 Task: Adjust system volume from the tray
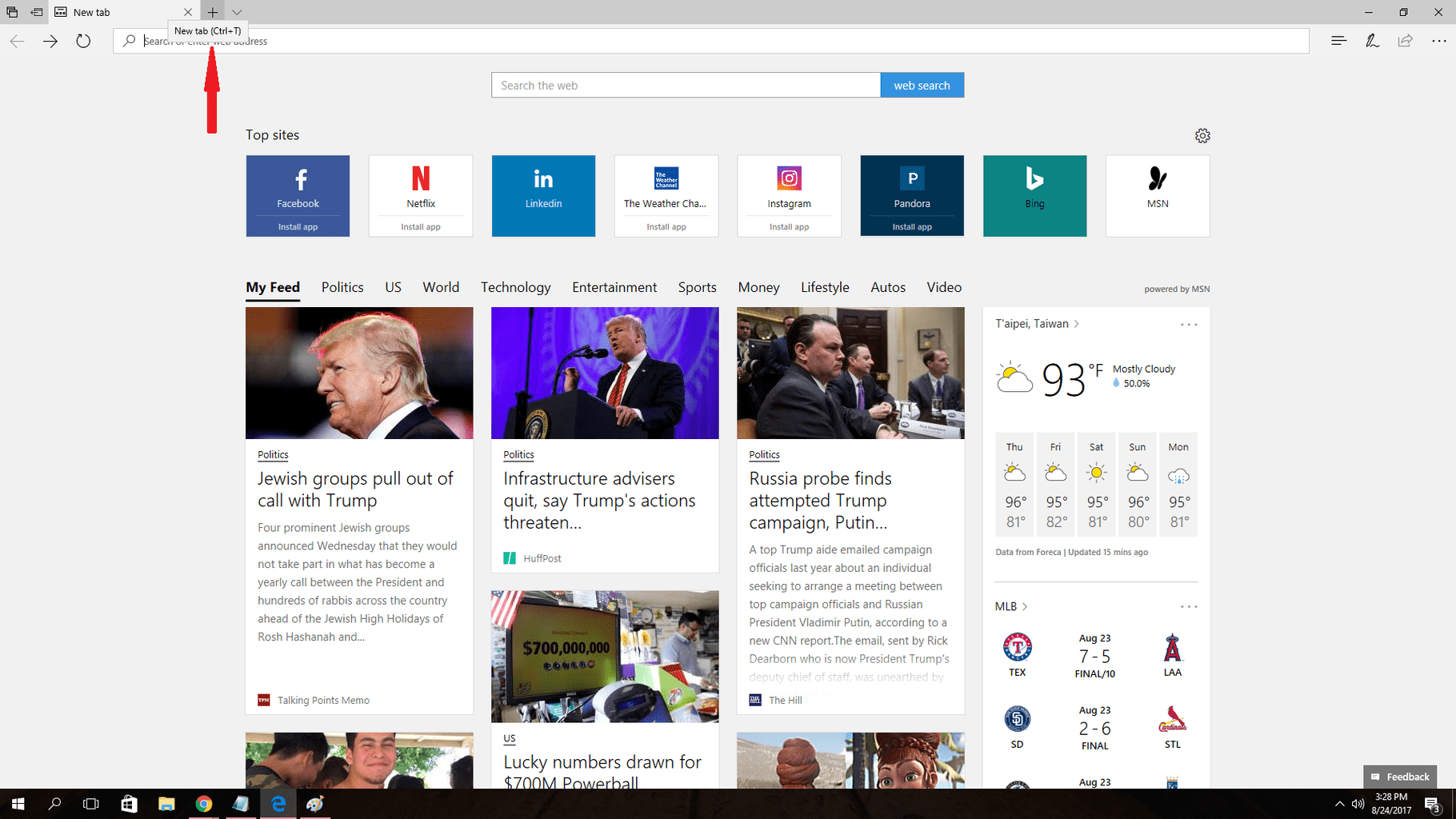click(1358, 805)
